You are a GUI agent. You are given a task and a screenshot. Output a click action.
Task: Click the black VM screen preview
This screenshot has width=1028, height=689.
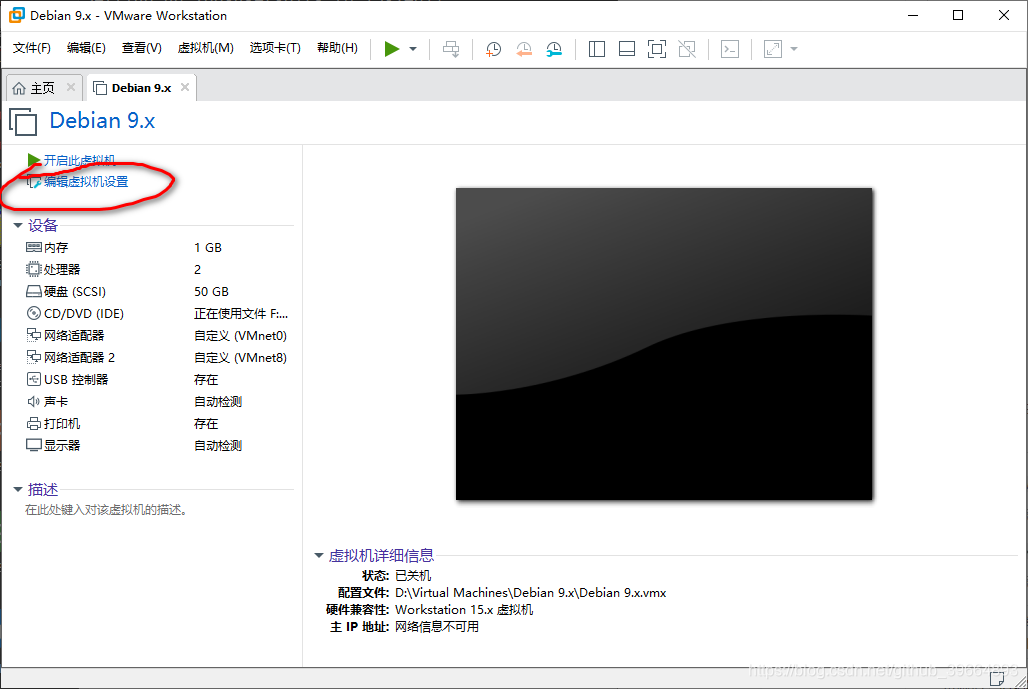pos(664,344)
